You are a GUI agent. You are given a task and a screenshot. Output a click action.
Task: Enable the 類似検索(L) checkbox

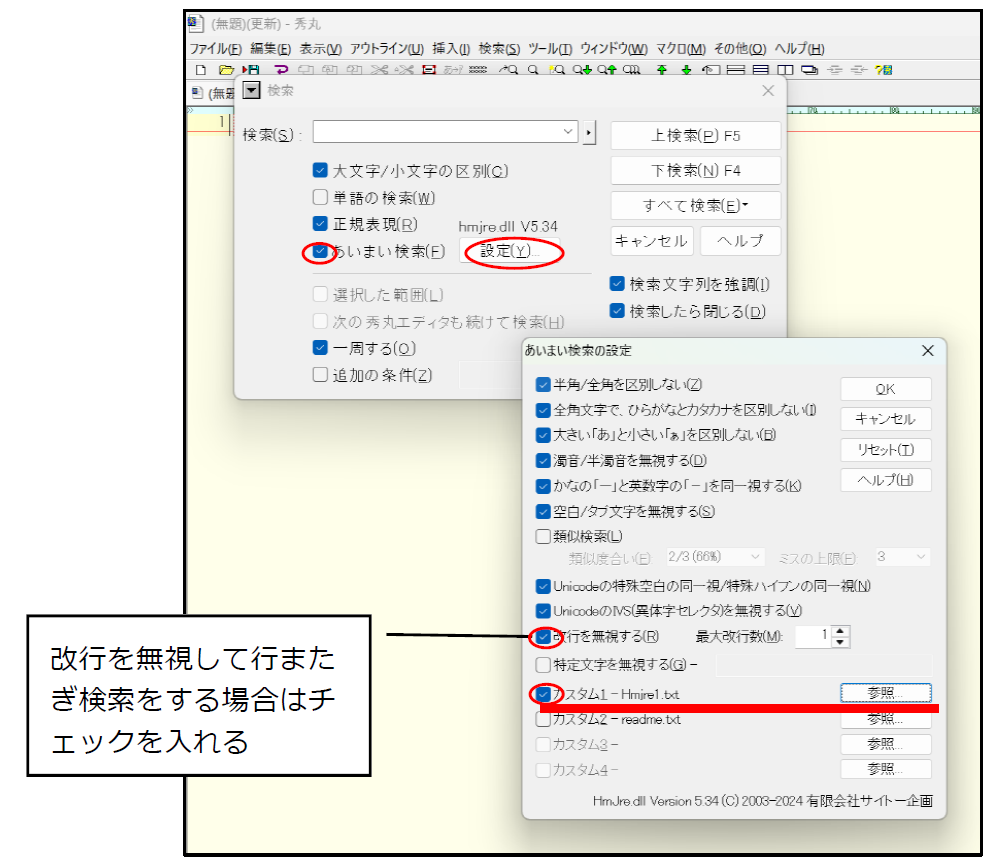543,537
